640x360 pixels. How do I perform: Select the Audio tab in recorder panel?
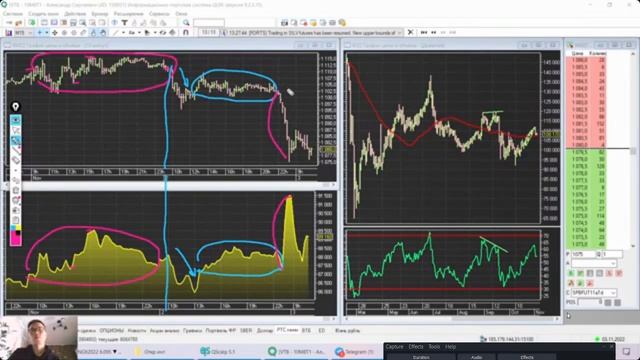tap(476, 357)
